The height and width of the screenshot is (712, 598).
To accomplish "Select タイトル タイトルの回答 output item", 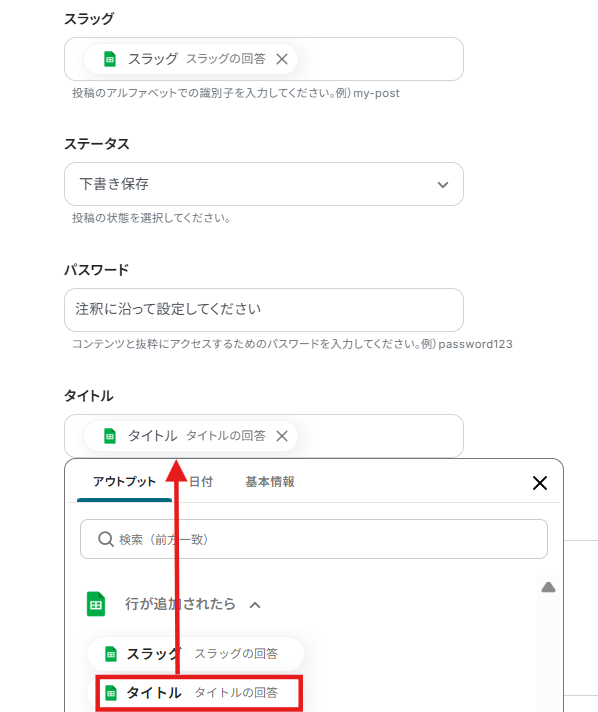I will click(x=198, y=693).
